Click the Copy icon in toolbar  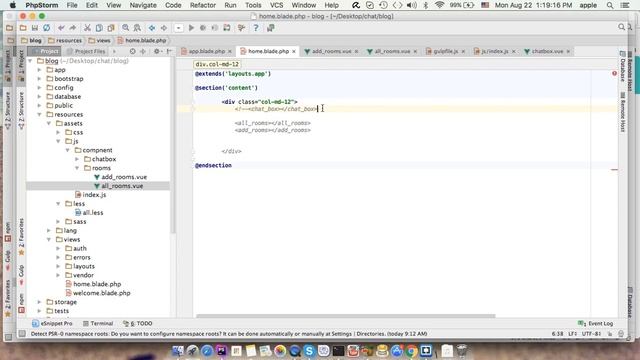[x=99, y=28]
